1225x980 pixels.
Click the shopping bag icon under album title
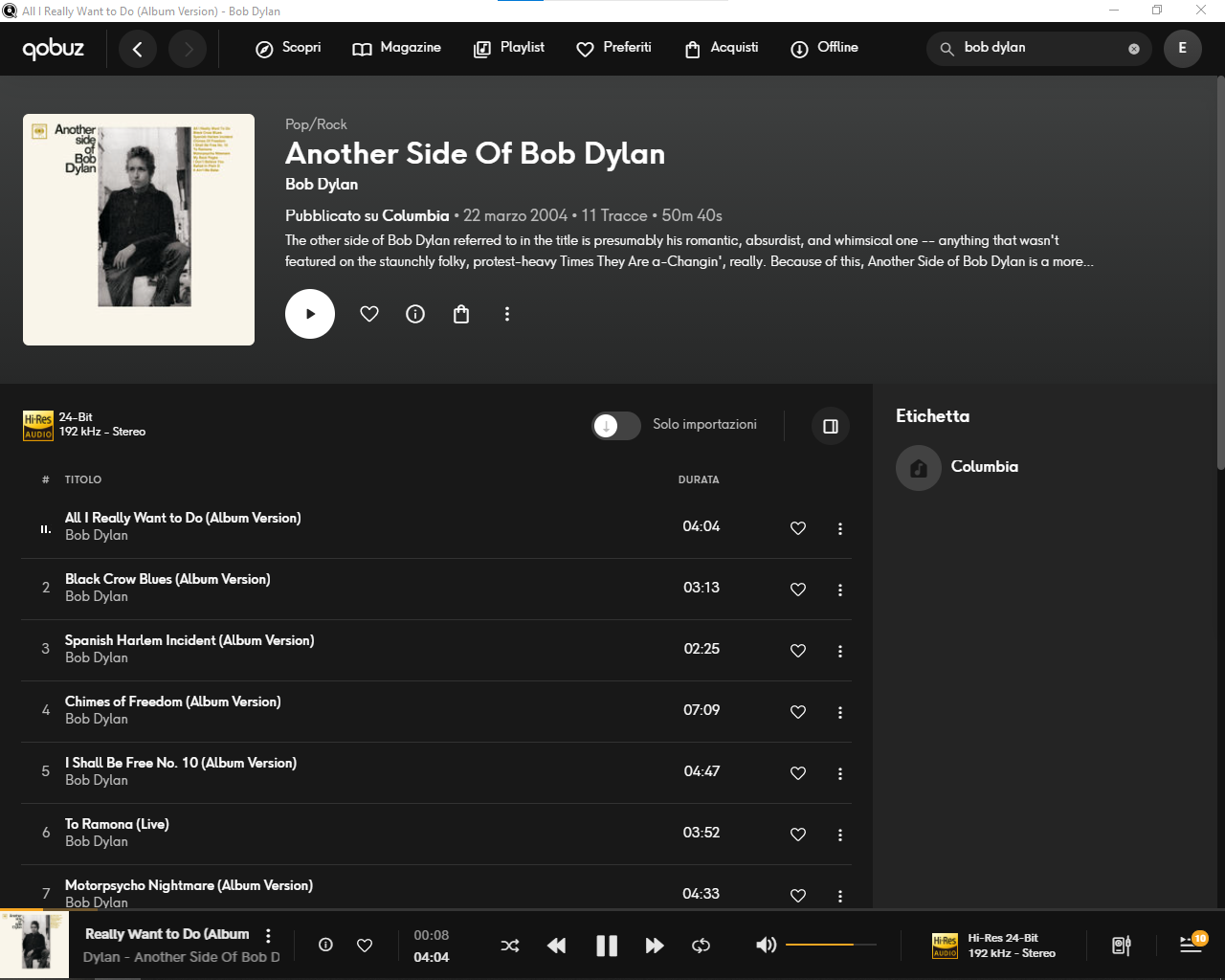coord(461,314)
